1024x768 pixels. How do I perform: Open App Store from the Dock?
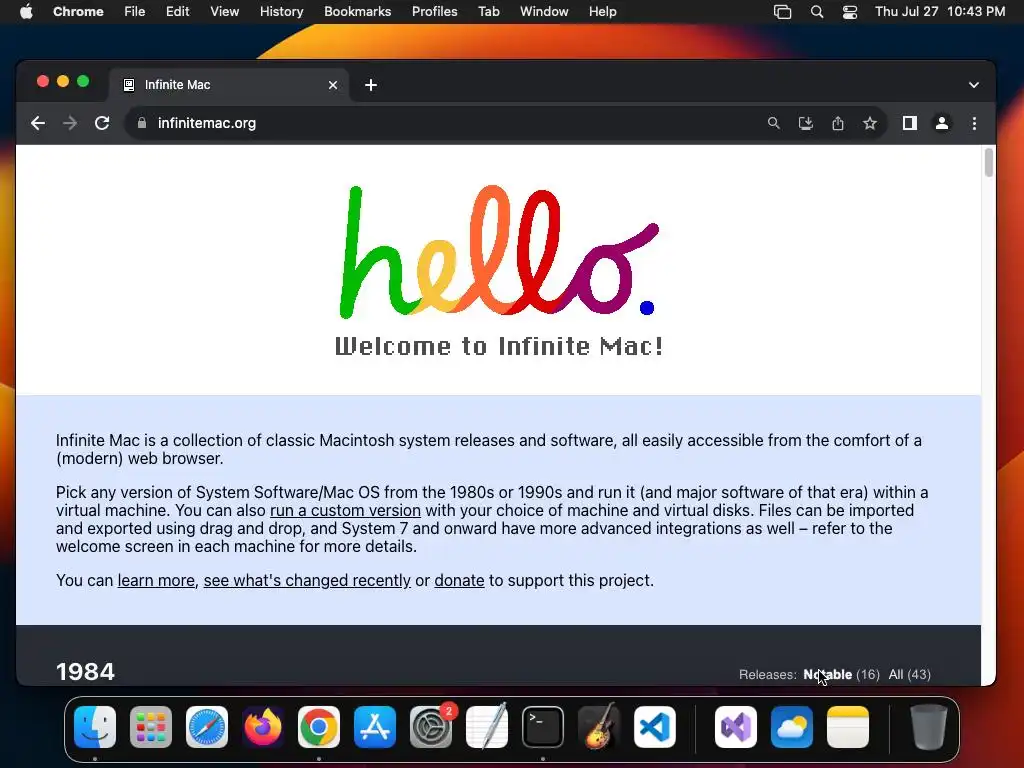pos(375,727)
